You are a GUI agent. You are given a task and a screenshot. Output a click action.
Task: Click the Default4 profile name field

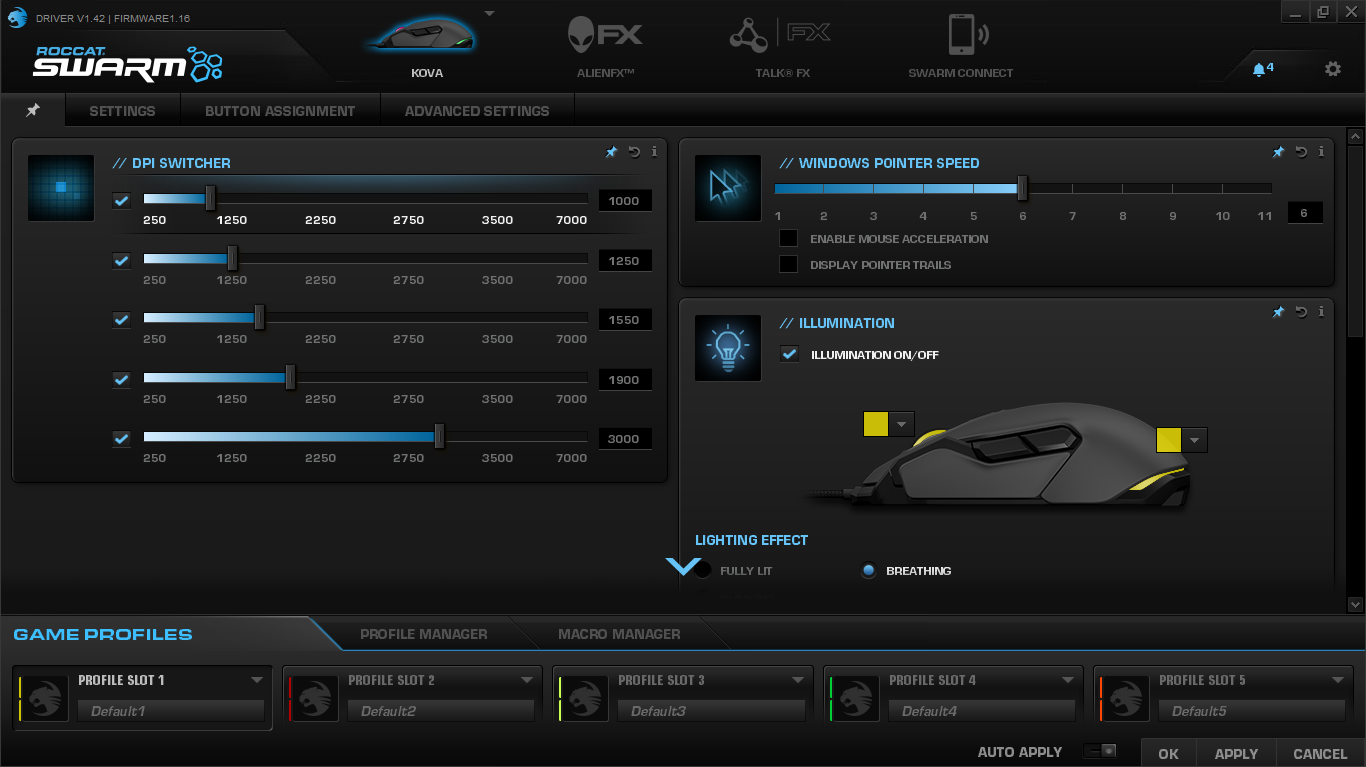point(982,711)
